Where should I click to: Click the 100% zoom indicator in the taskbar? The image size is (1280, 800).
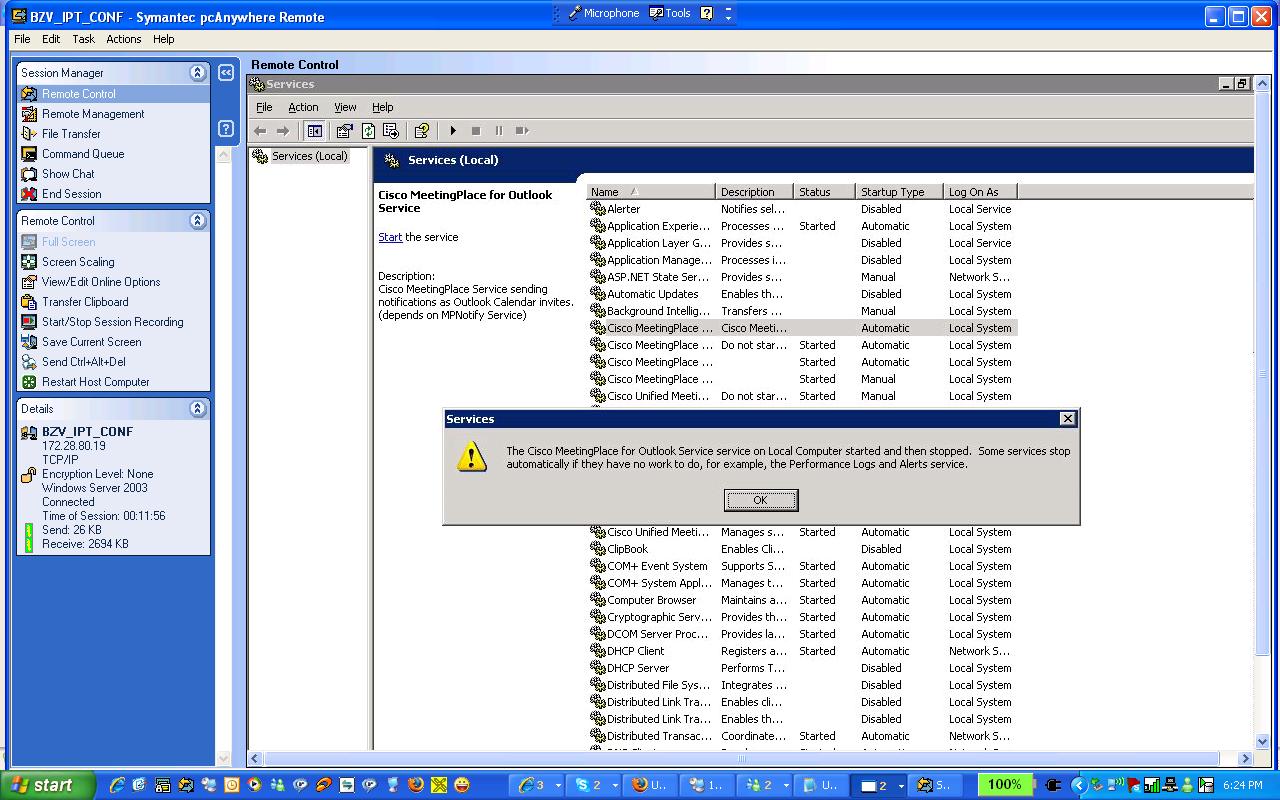coord(1005,785)
